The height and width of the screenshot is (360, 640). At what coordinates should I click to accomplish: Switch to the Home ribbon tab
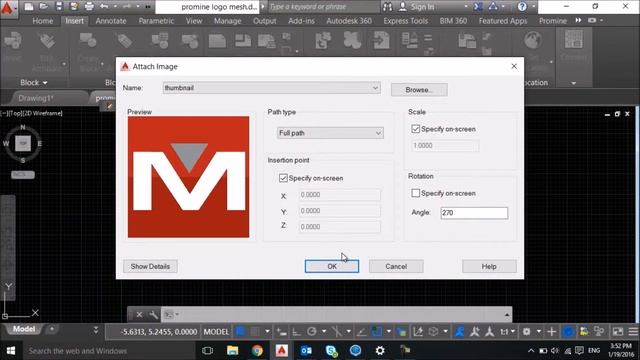[x=43, y=21]
